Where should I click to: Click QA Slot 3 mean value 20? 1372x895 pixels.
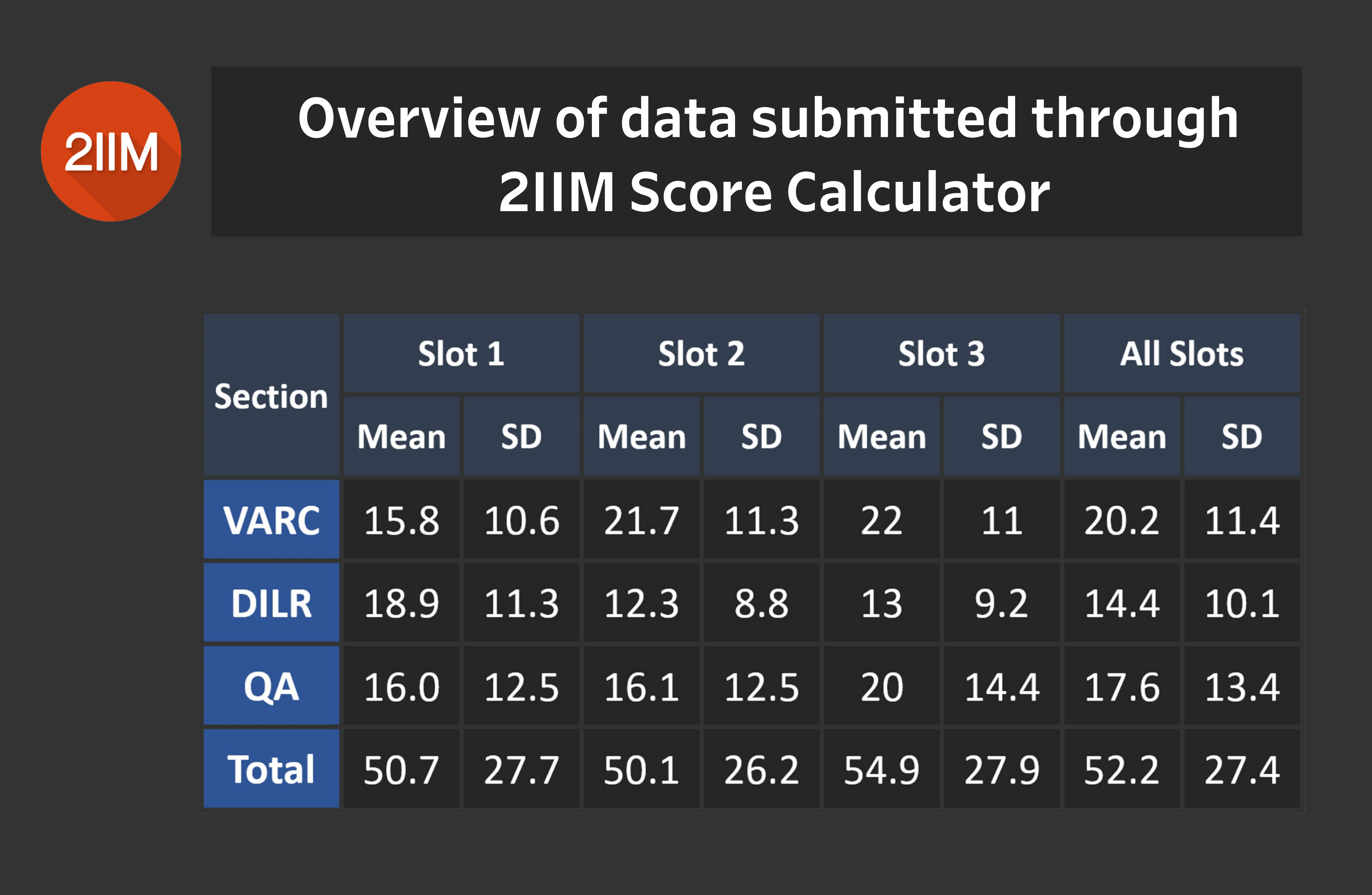[x=881, y=686]
